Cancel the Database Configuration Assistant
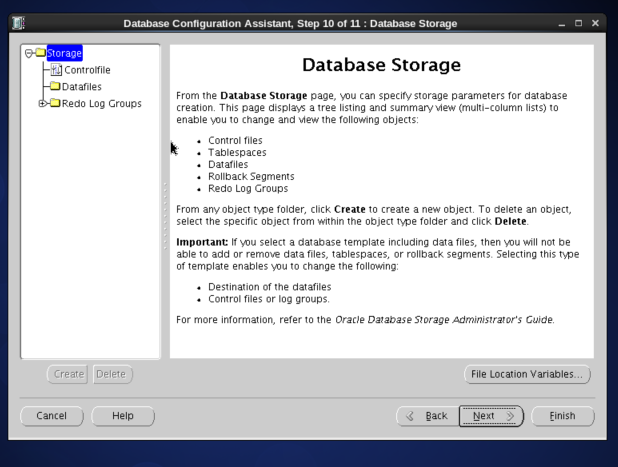 coord(52,416)
